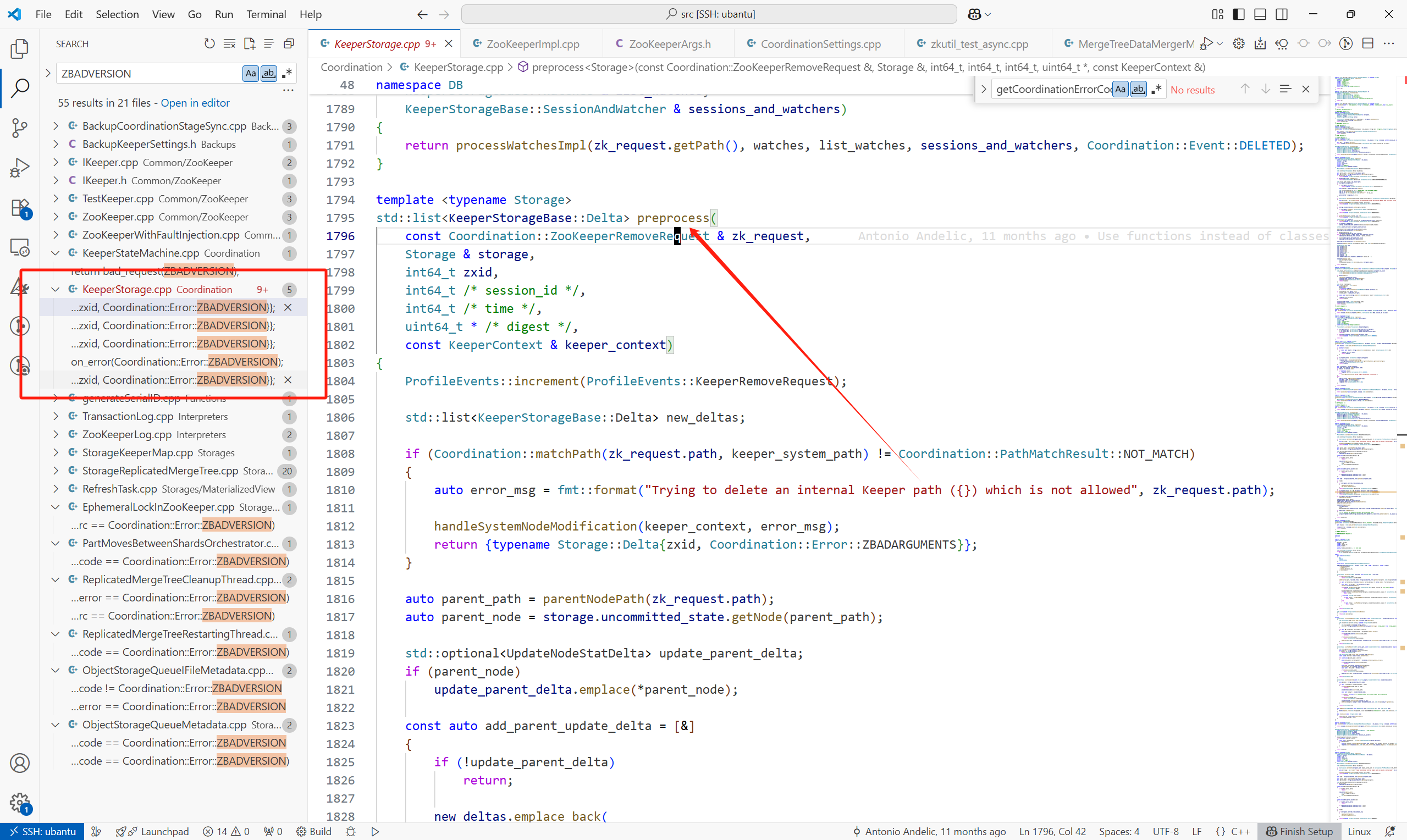Open notifications bell in status bar
The width and height of the screenshot is (1407, 840).
tap(1389, 832)
